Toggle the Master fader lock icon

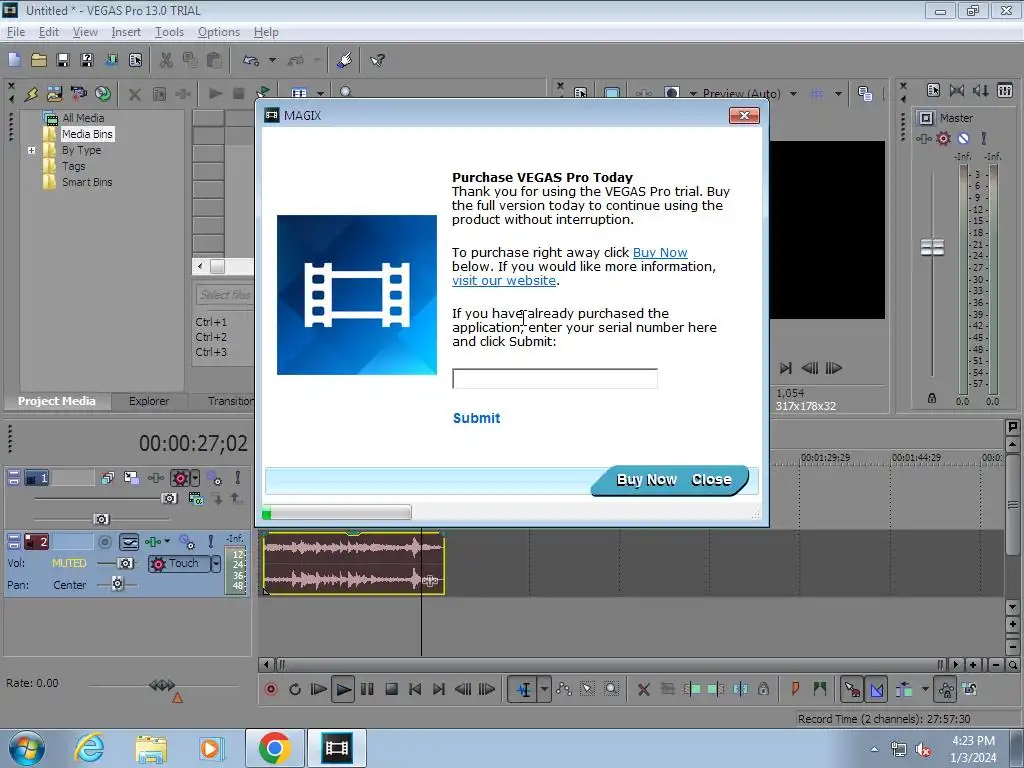coord(932,398)
